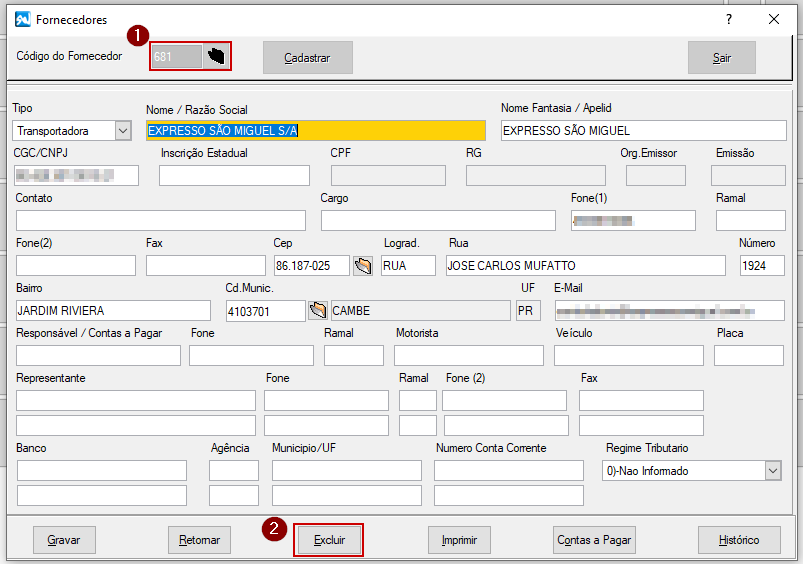The height and width of the screenshot is (564, 803).
Task: Click the Nome / Razão Social field
Action: coord(315,131)
